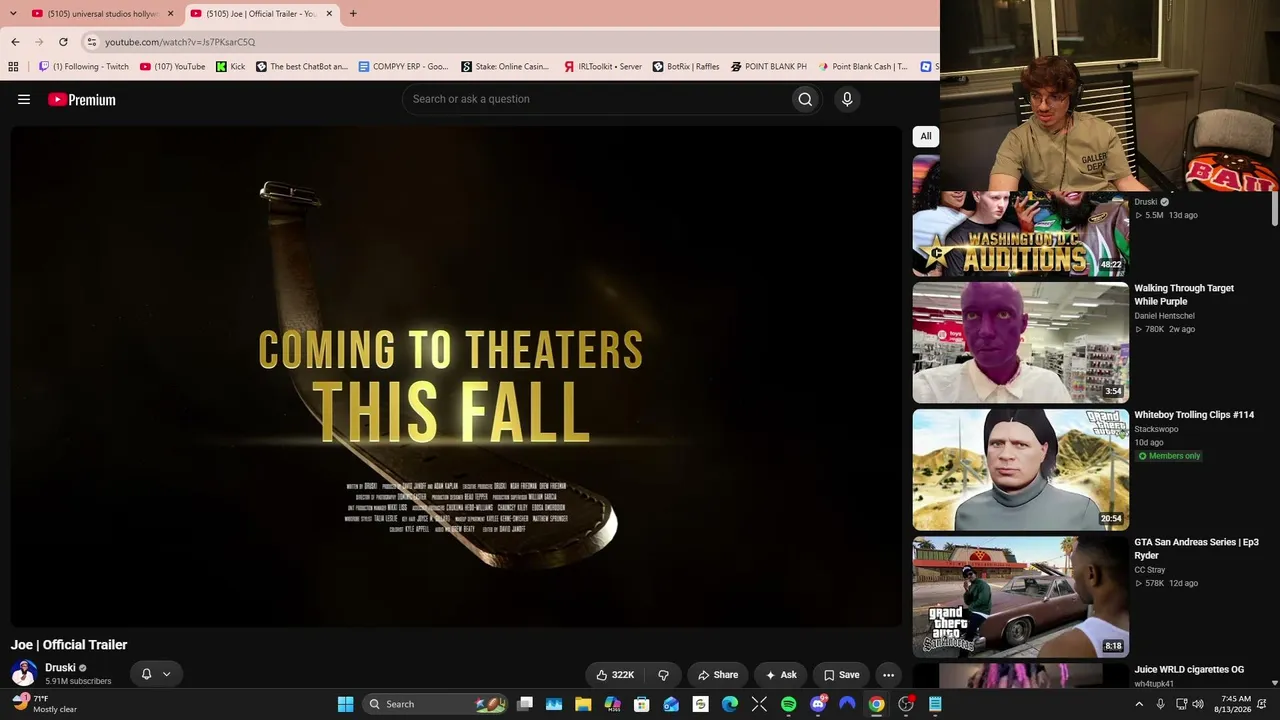Image resolution: width=1280 pixels, height=720 pixels.
Task: Open GTA San Andreas Series Ep3 thumbnail
Action: coord(1020,597)
